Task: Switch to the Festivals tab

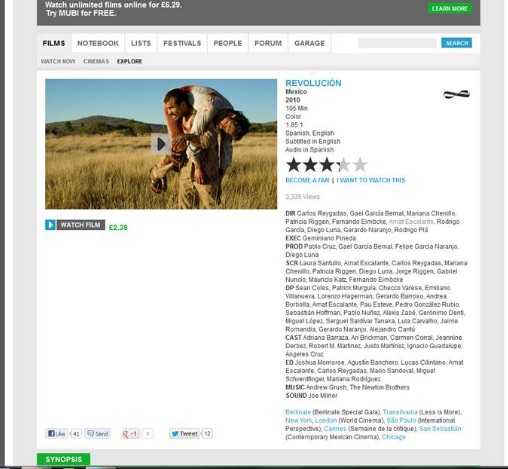Action: tap(182, 43)
